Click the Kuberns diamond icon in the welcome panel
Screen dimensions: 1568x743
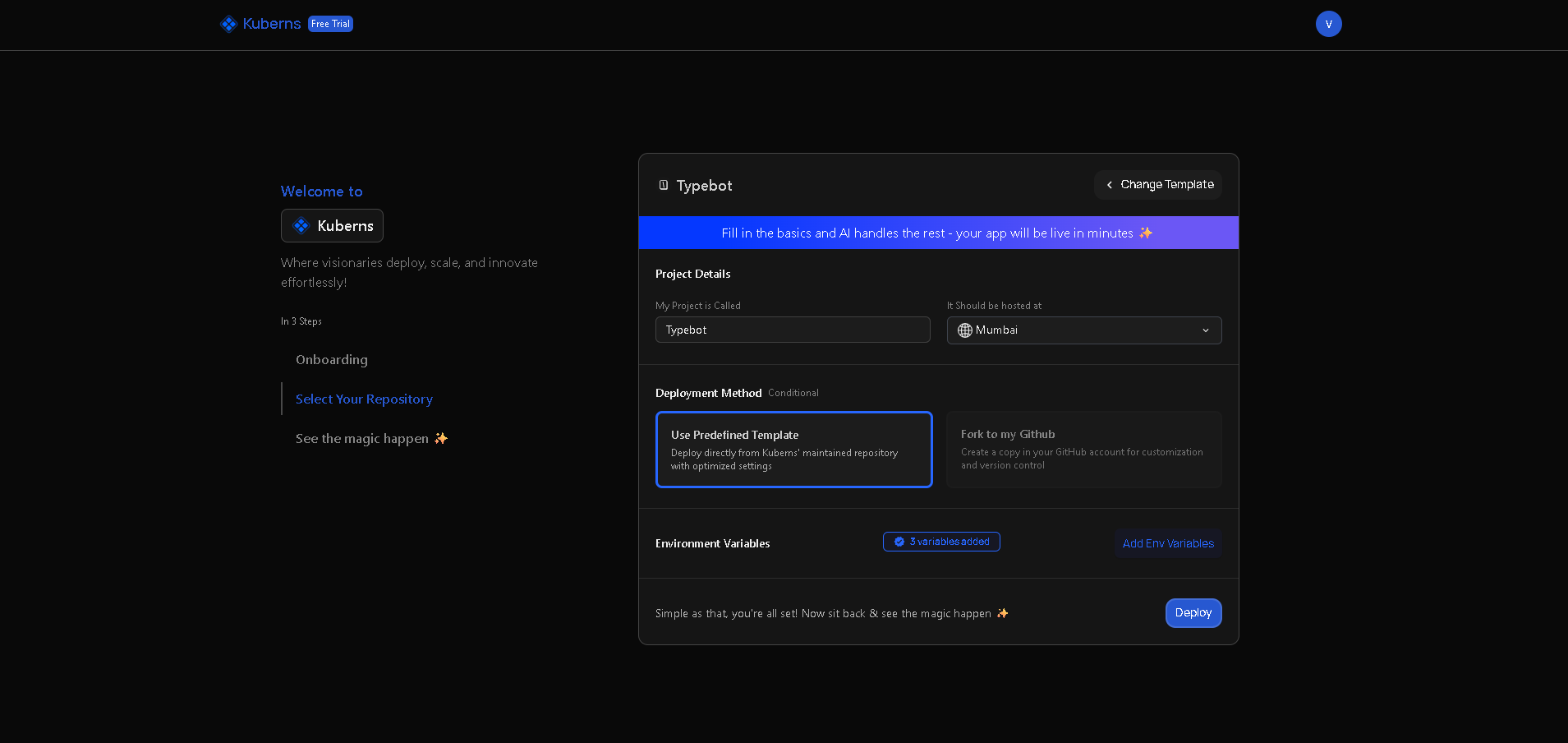[301, 225]
